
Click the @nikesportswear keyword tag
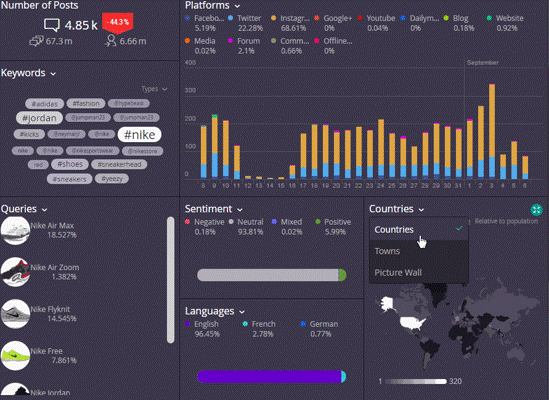click(93, 151)
